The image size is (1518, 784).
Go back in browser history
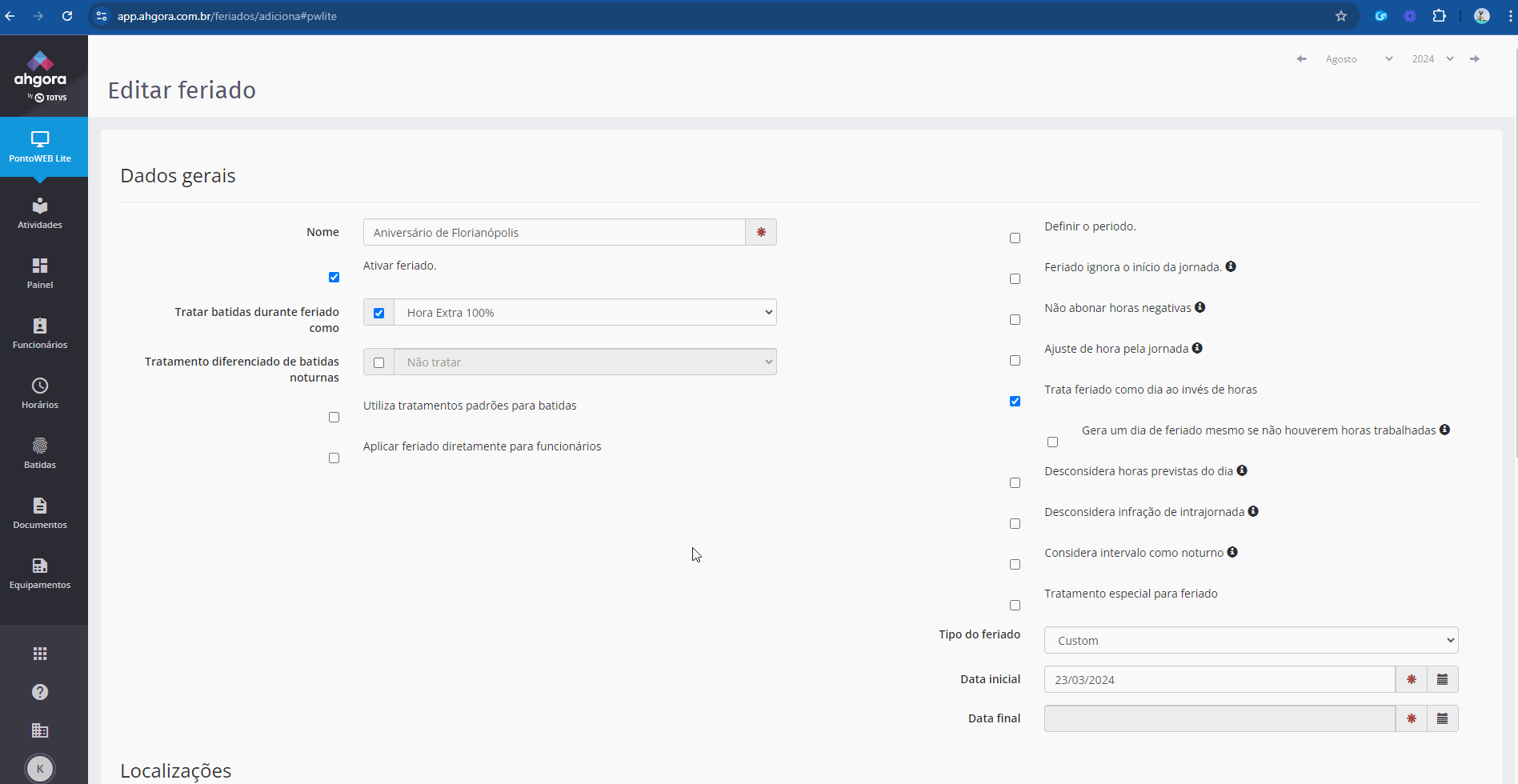click(x=10, y=16)
